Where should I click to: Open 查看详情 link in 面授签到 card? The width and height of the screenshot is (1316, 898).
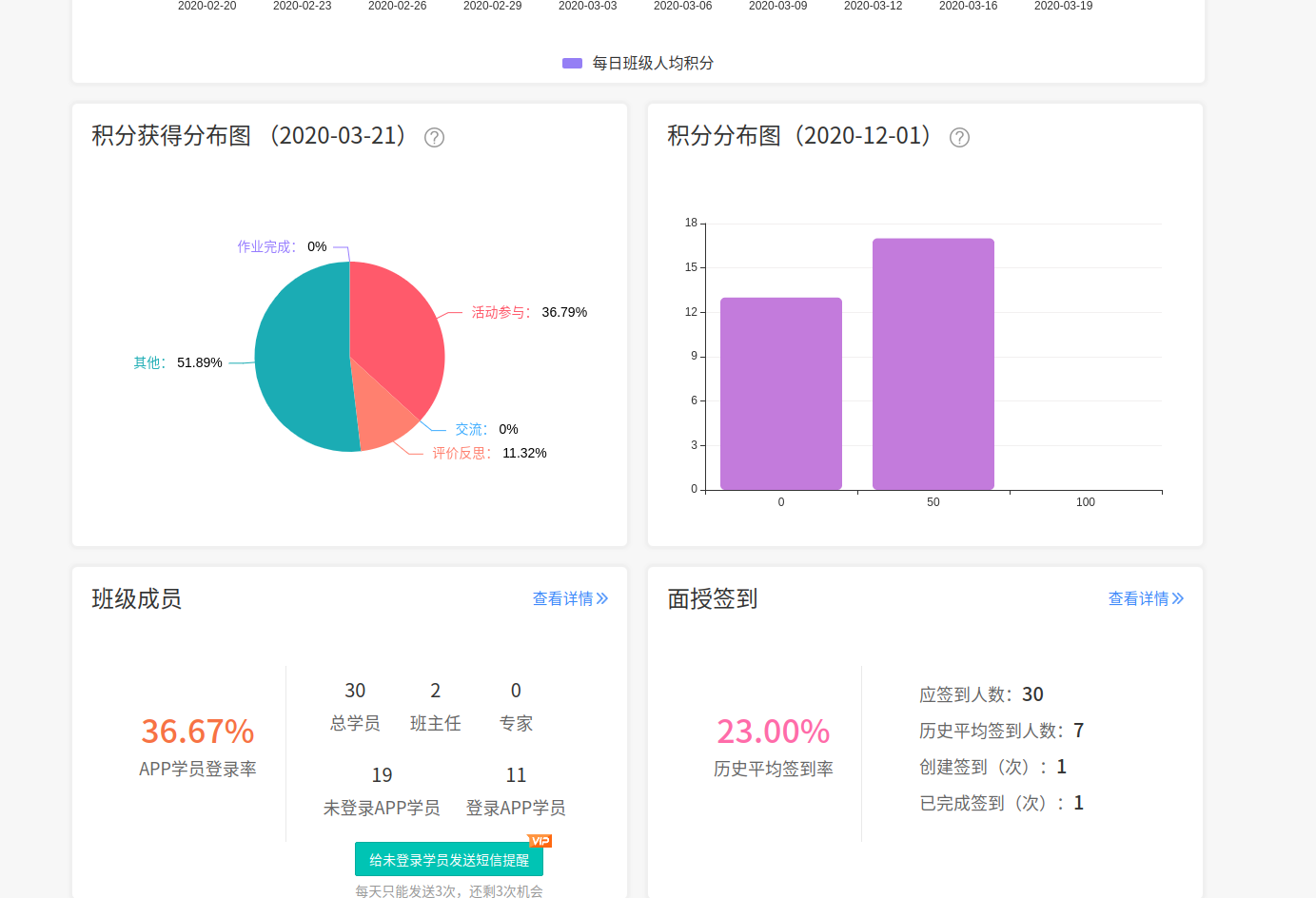pos(1146,598)
